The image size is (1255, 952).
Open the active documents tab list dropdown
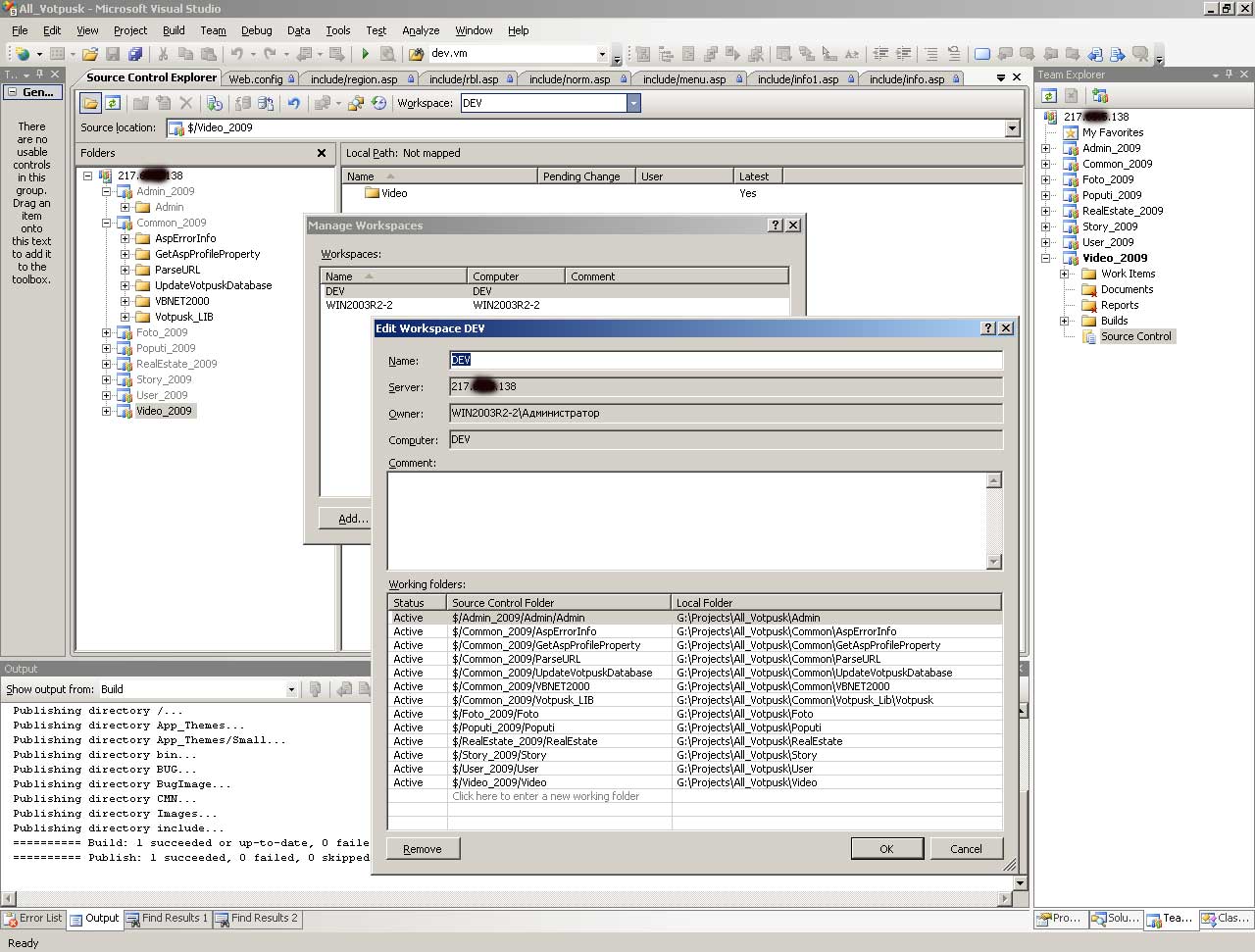(1000, 77)
